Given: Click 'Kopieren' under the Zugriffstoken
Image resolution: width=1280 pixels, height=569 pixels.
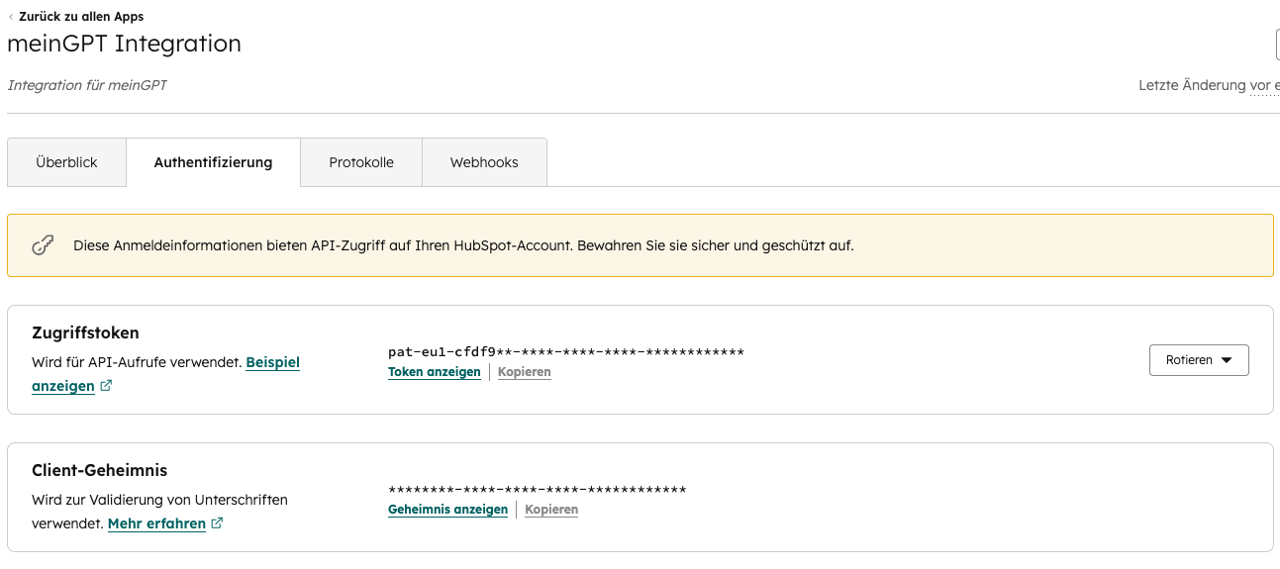Looking at the screenshot, I should [524, 372].
